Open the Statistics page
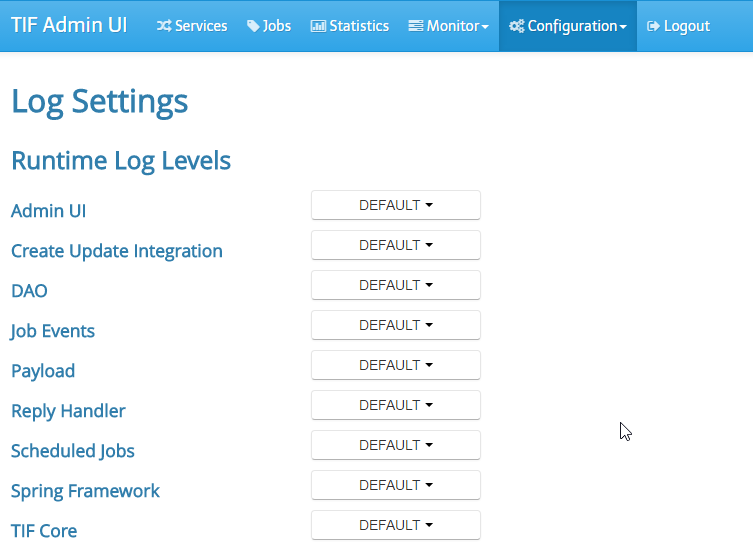This screenshot has height=557, width=753. point(358,26)
